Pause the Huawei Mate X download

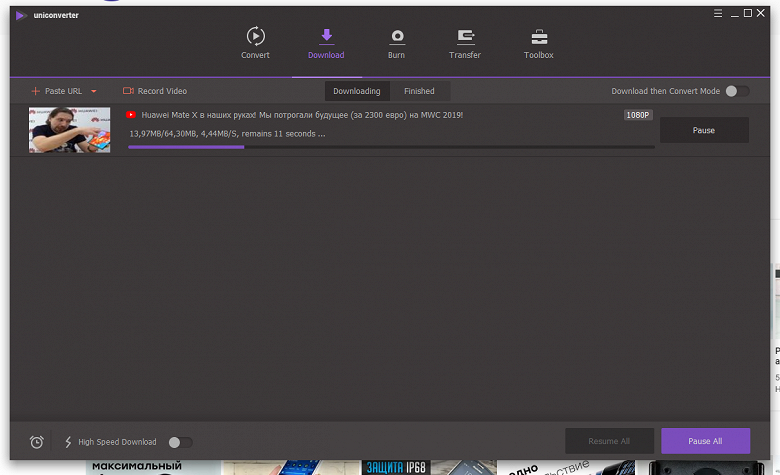pos(704,130)
